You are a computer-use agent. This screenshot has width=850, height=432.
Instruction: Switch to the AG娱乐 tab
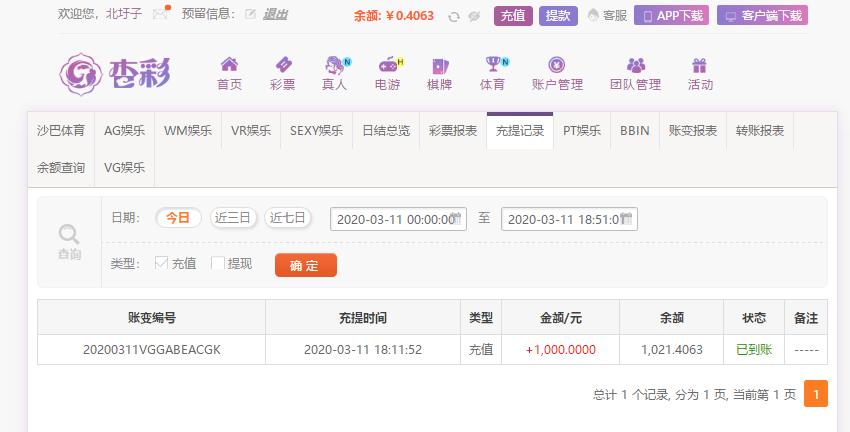124,131
